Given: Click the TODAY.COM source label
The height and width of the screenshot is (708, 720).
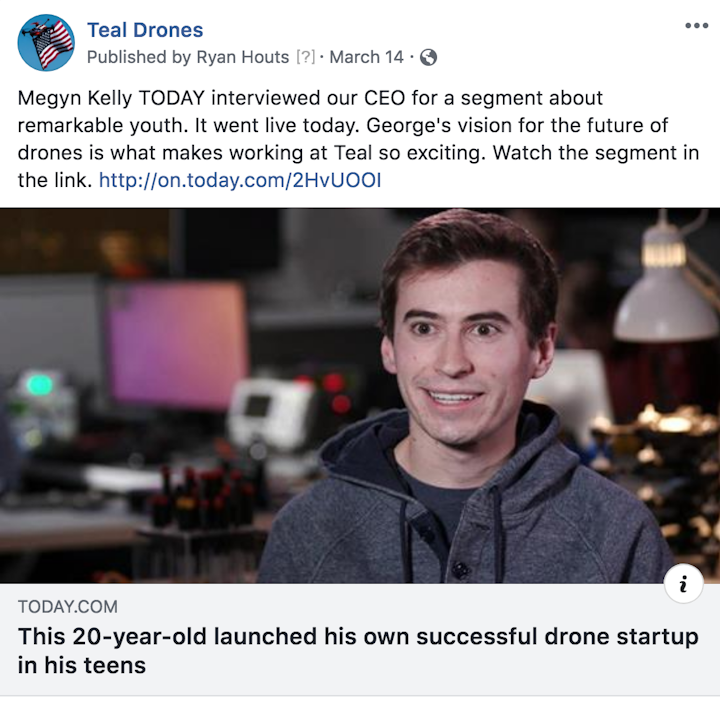Looking at the screenshot, I should (x=68, y=606).
